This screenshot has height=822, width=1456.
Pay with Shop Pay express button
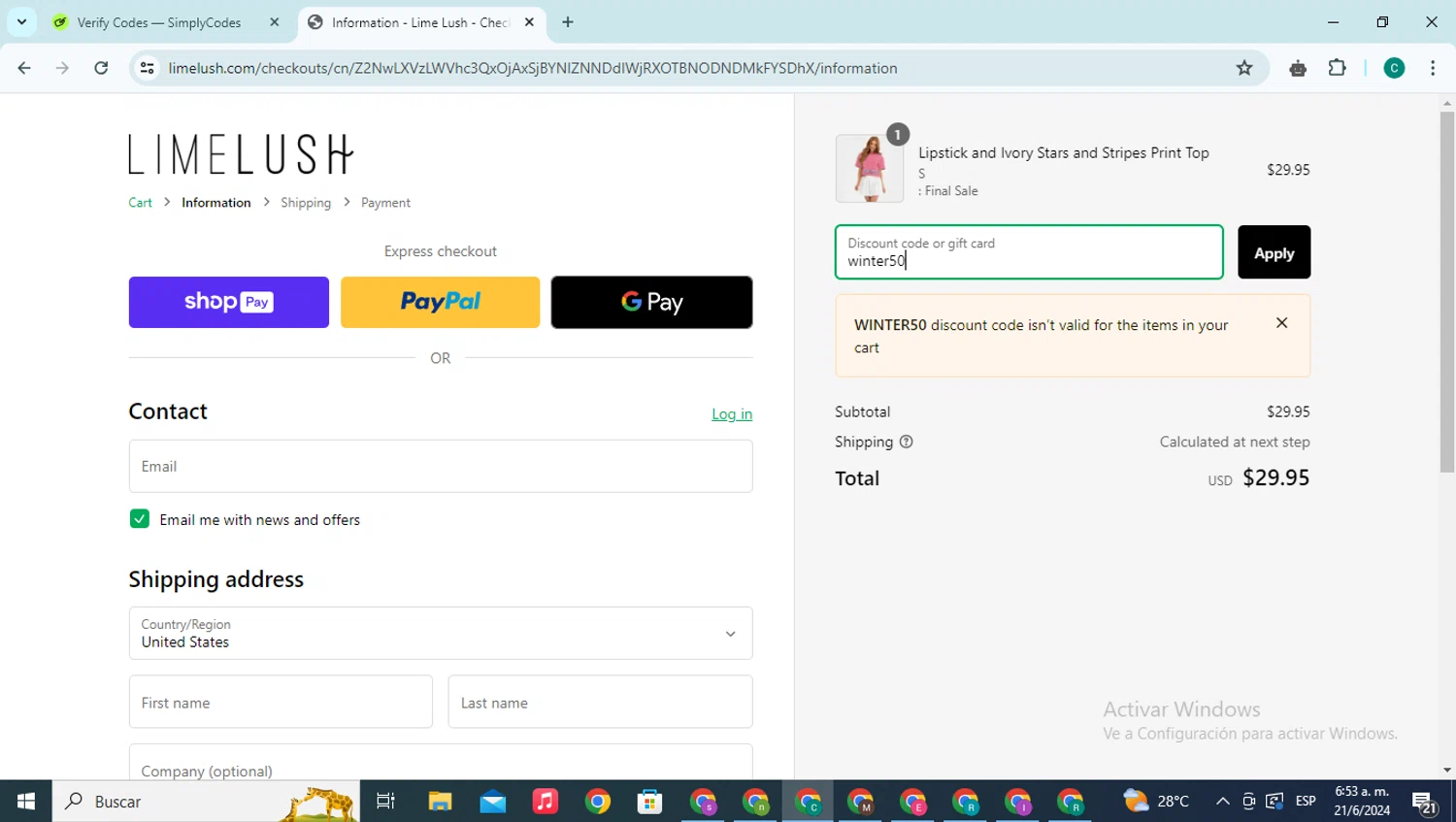point(229,302)
